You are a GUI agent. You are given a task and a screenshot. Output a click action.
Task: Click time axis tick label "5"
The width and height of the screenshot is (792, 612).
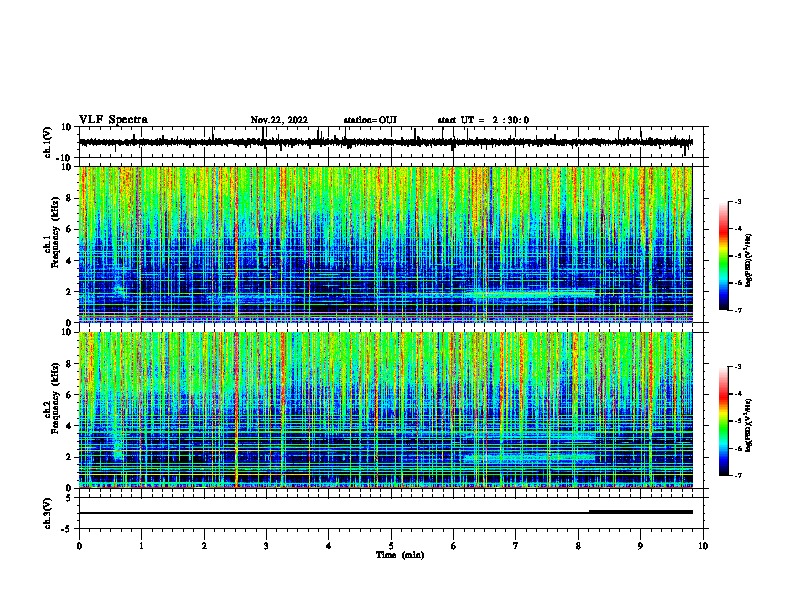(391, 546)
